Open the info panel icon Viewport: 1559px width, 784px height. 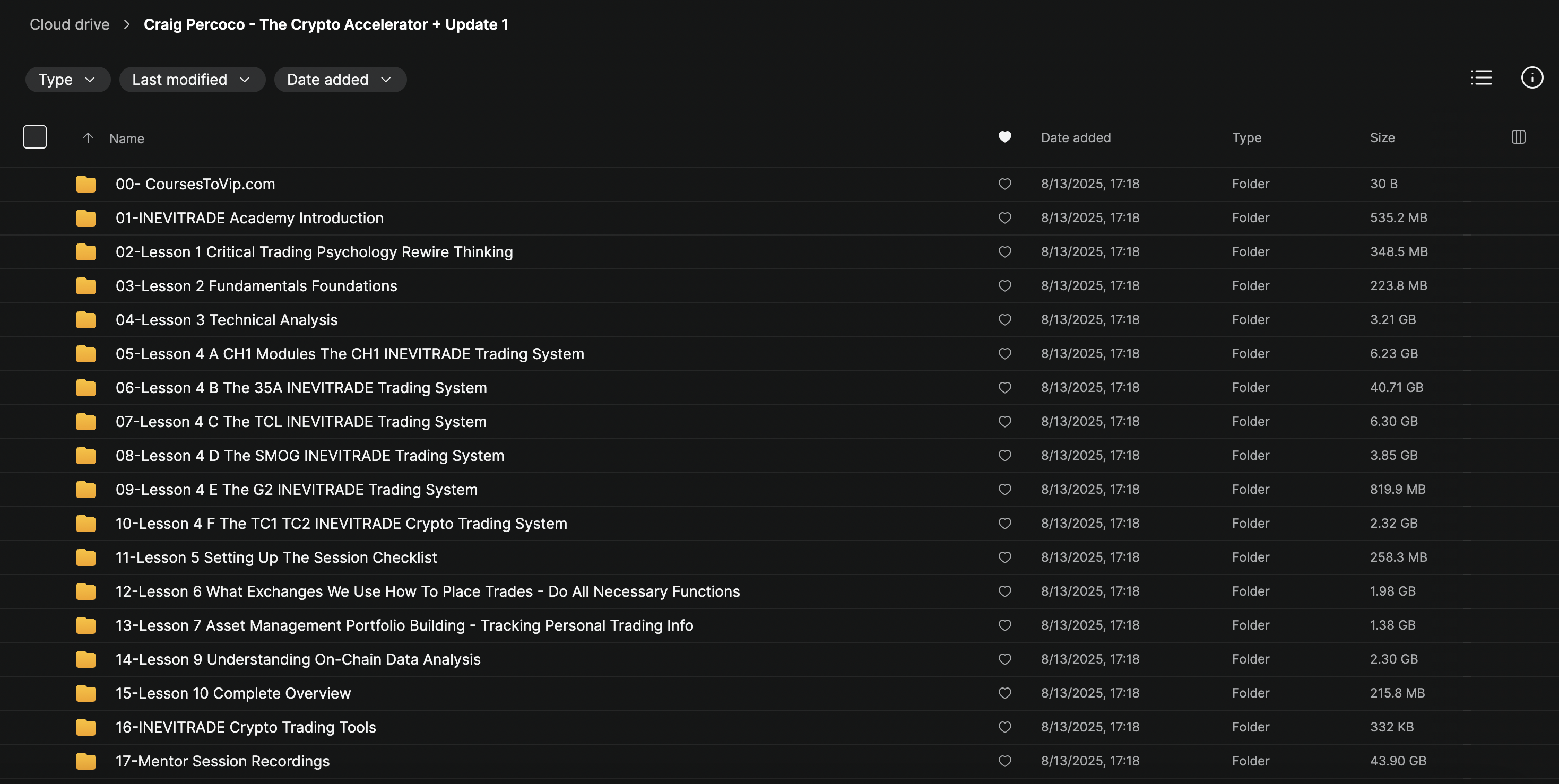point(1532,78)
